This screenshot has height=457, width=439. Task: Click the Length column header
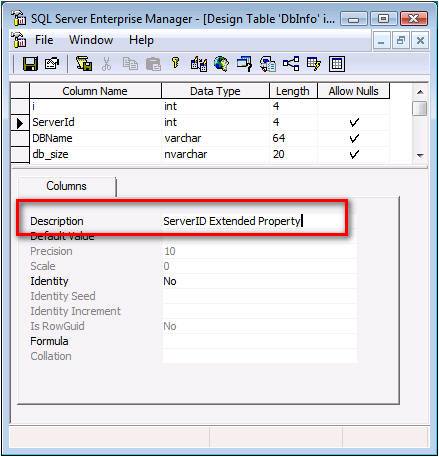(x=293, y=91)
